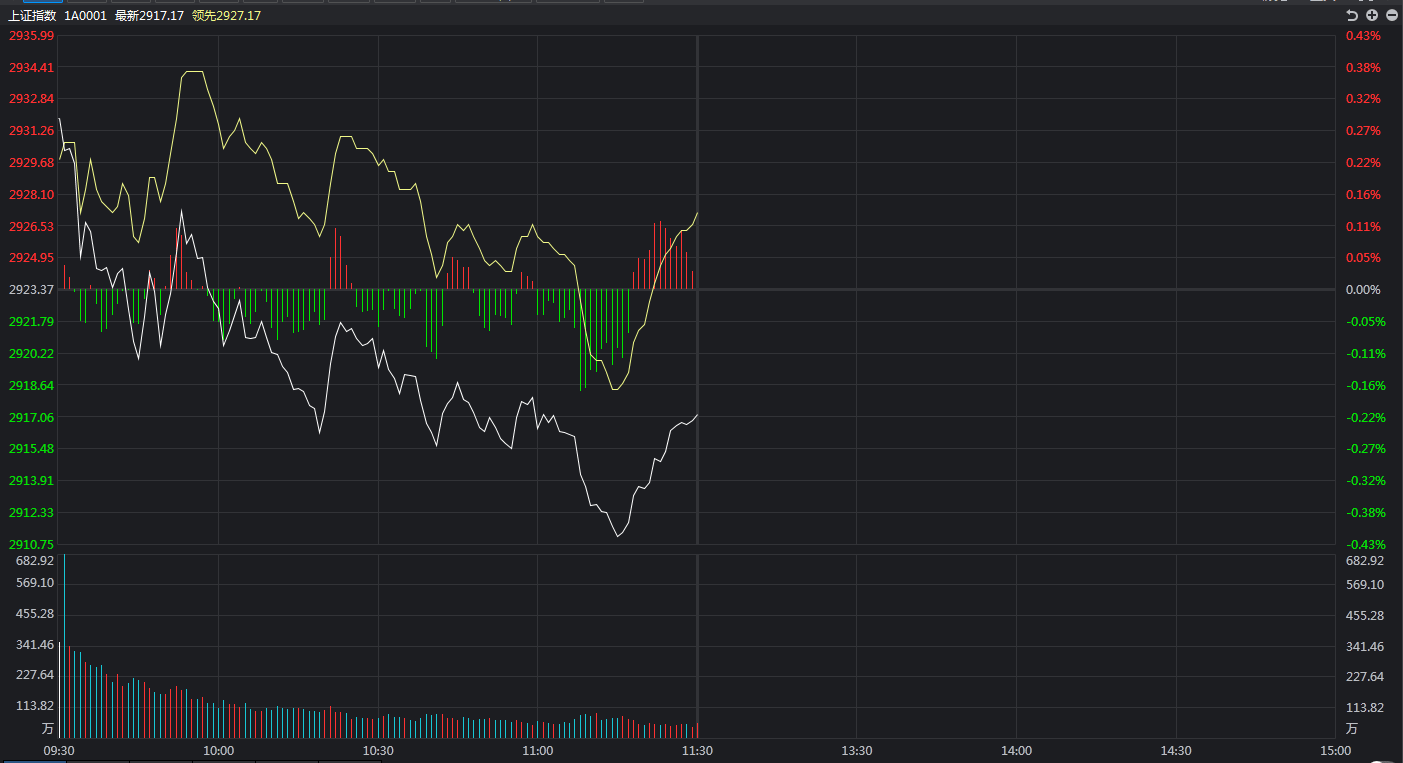Click the 0.00% baseline percent label
The image size is (1403, 763).
(1363, 289)
